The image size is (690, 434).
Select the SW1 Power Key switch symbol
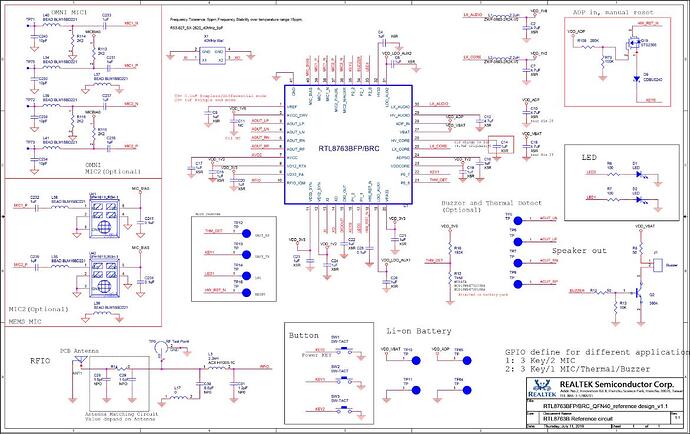pyautogui.click(x=335, y=345)
